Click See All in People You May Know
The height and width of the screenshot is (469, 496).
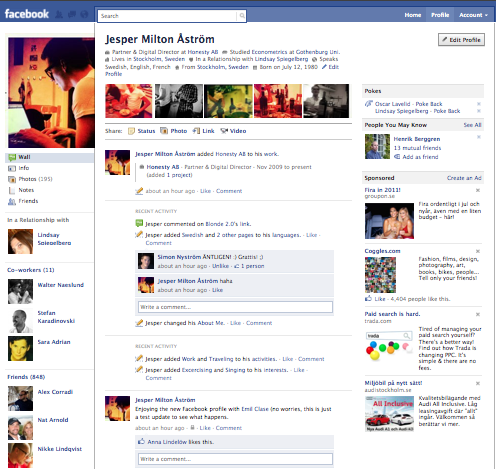[472, 125]
